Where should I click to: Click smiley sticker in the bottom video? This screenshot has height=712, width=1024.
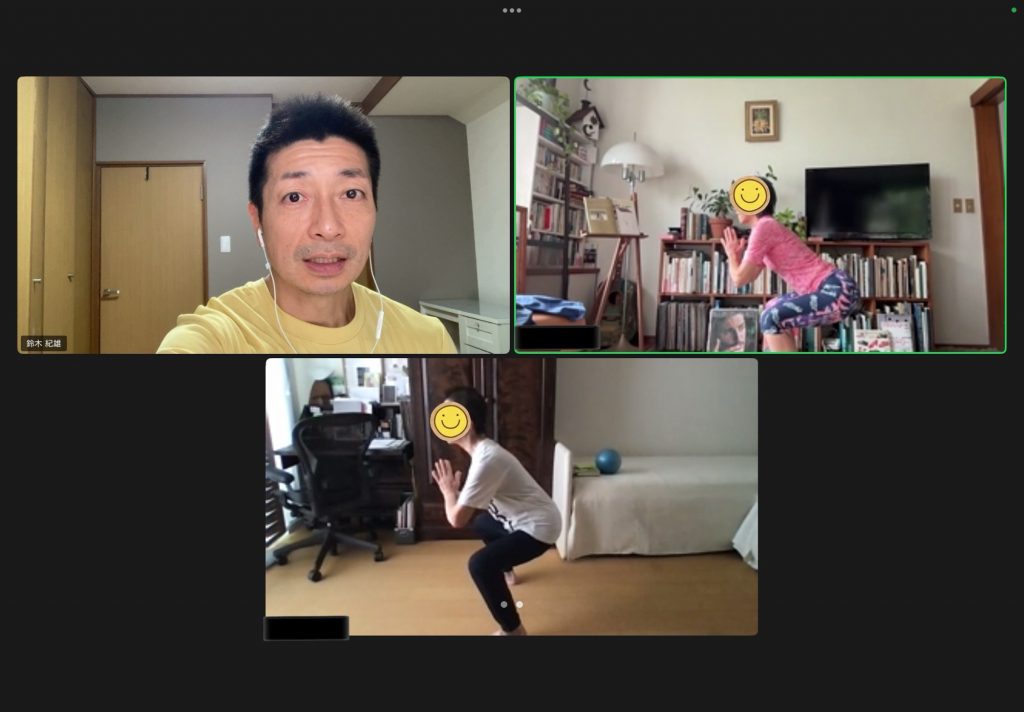[450, 421]
